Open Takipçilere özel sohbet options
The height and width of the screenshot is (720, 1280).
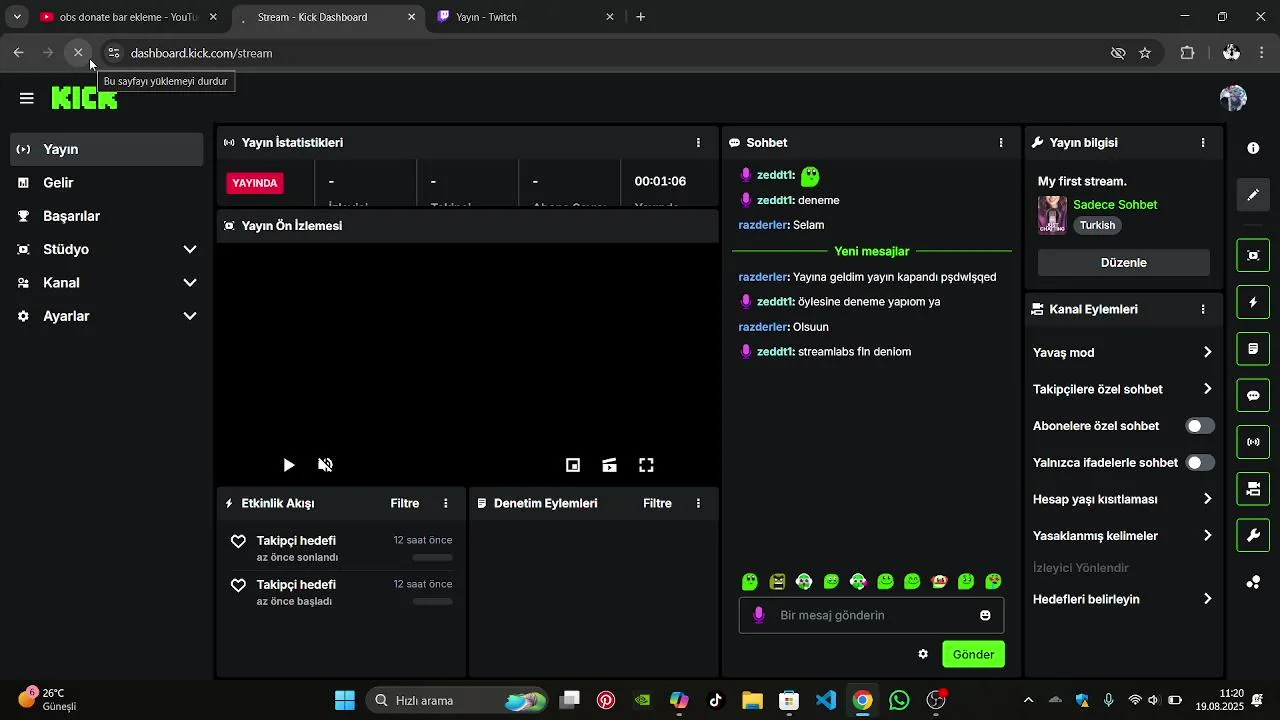[1124, 389]
